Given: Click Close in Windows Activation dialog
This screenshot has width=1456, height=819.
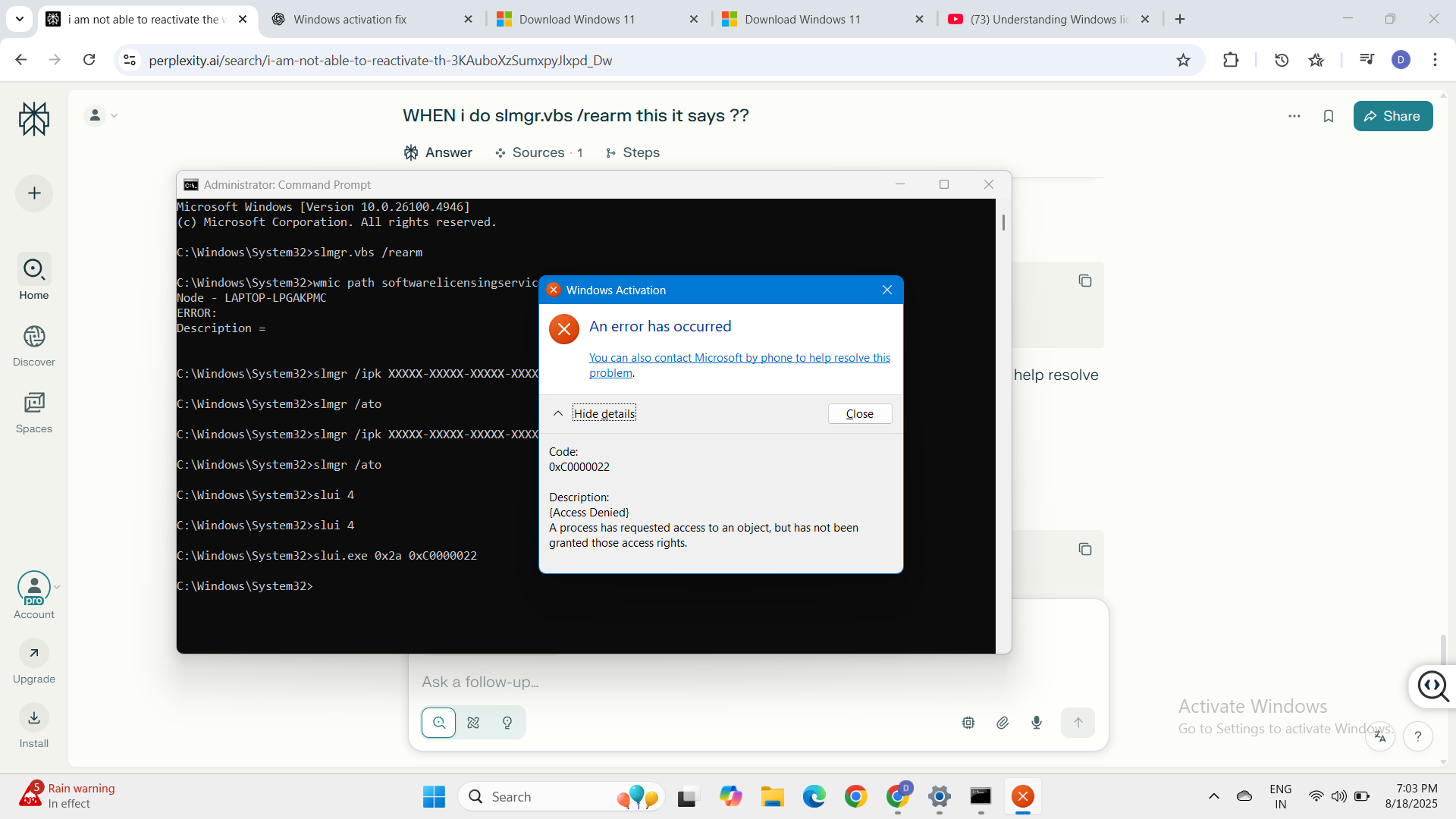Looking at the screenshot, I should pos(859,413).
